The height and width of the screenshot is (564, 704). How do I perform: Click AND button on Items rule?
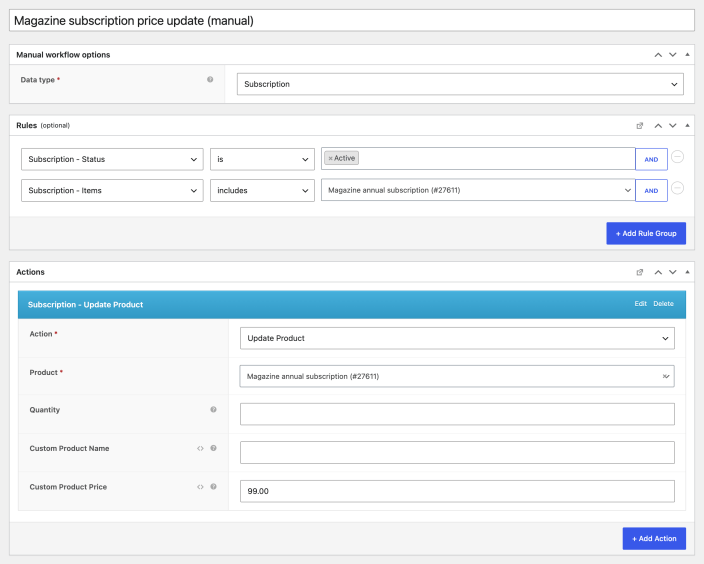651,190
